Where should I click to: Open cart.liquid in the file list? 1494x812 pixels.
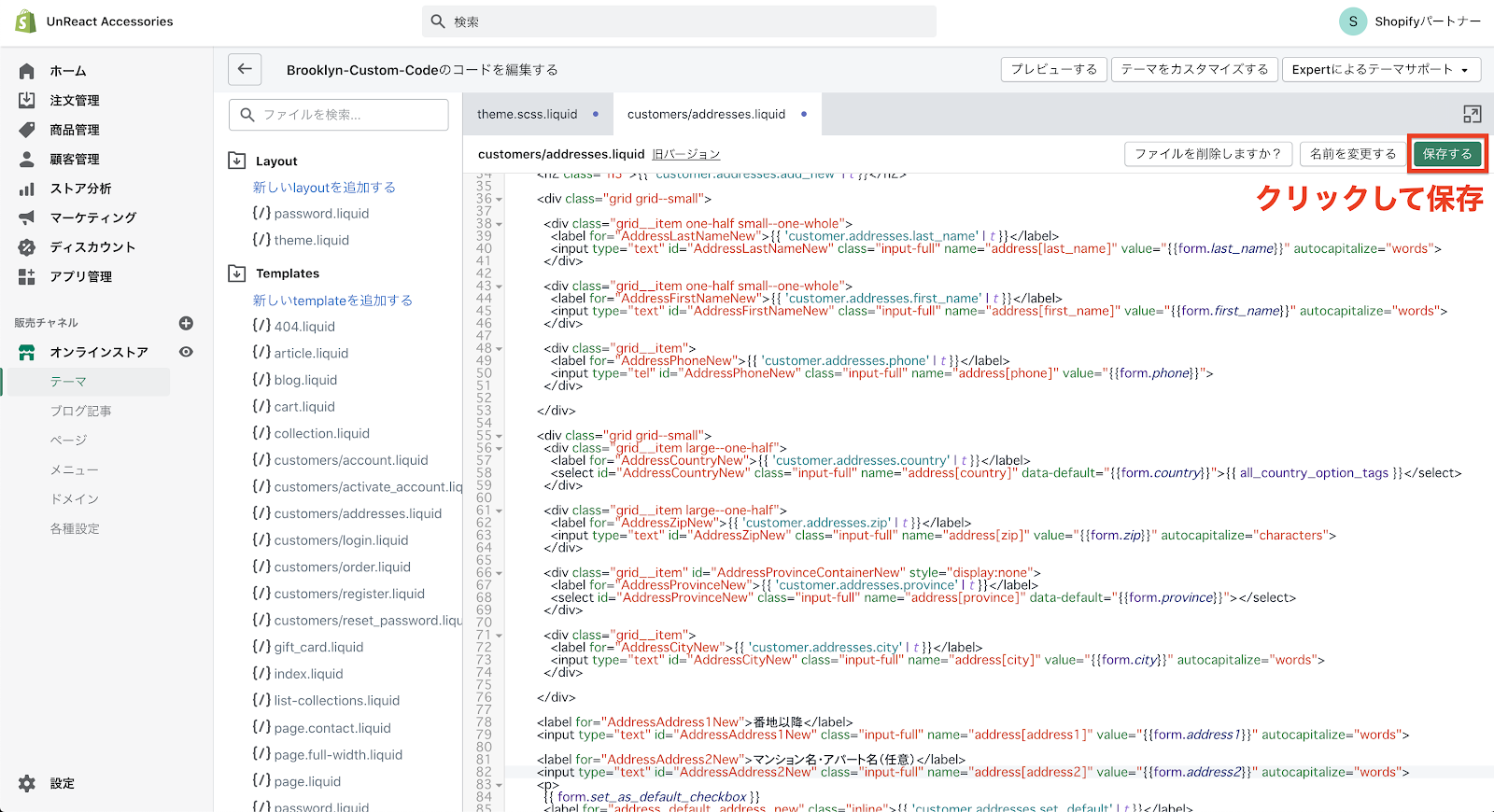304,407
